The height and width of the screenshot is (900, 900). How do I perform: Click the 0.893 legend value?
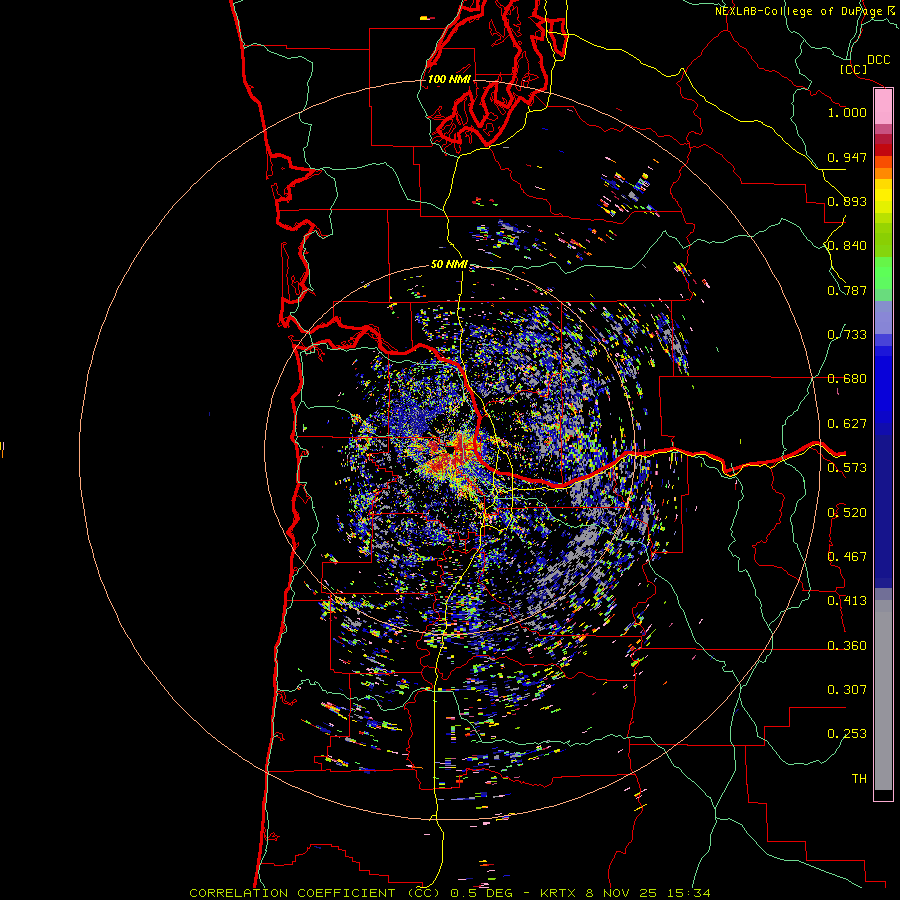click(847, 201)
